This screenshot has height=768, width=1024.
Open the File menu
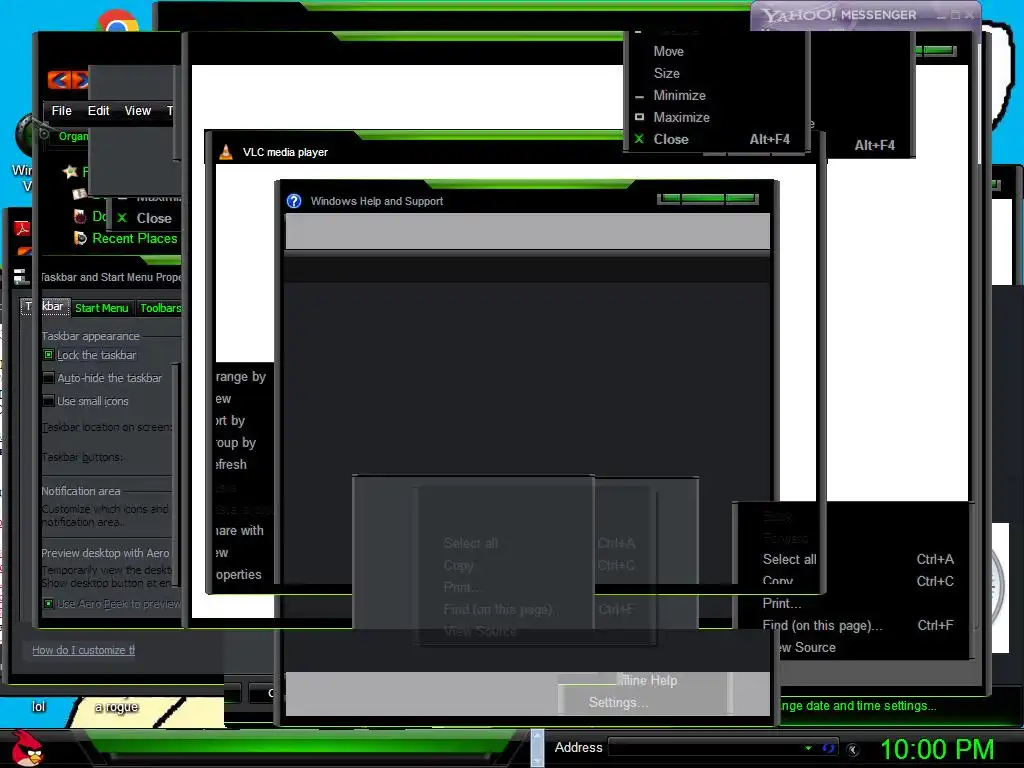tap(61, 110)
